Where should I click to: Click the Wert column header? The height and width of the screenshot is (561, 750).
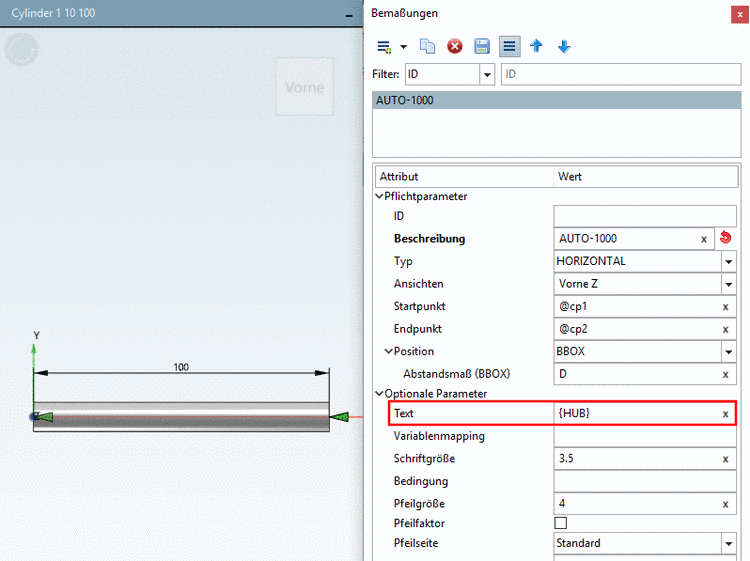[x=646, y=176]
